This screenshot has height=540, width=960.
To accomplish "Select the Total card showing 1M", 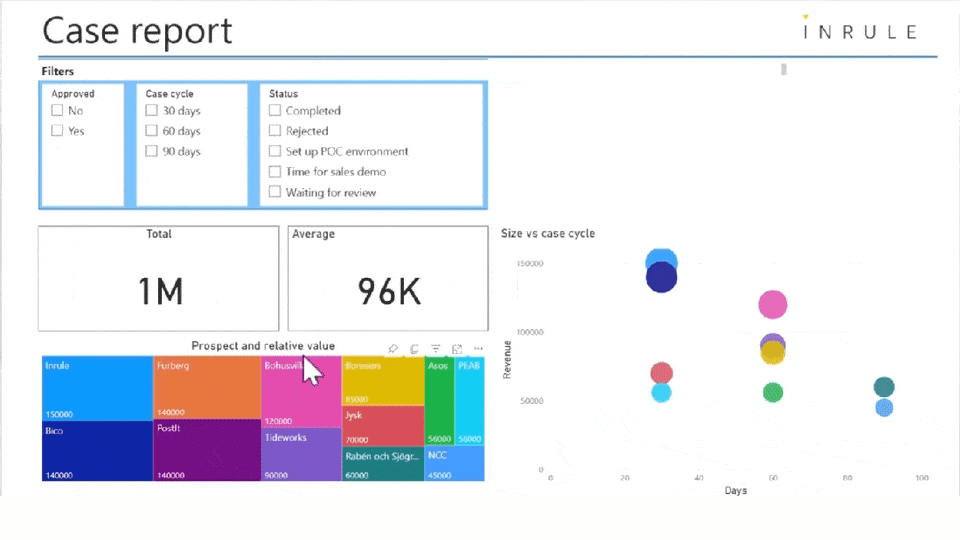I will coord(159,279).
